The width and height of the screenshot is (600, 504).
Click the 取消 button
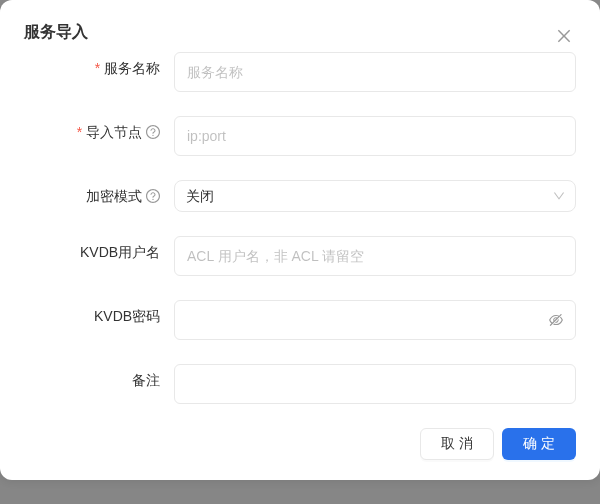(457, 444)
